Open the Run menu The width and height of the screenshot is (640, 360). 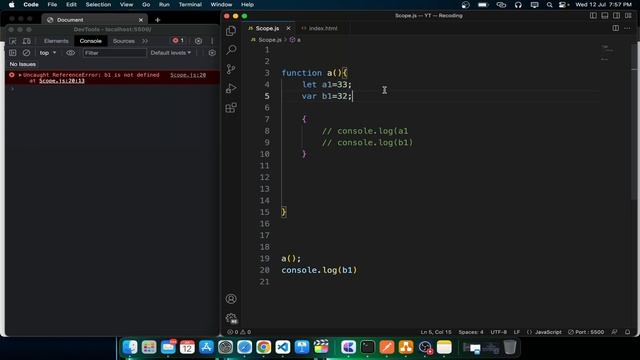point(164,4)
